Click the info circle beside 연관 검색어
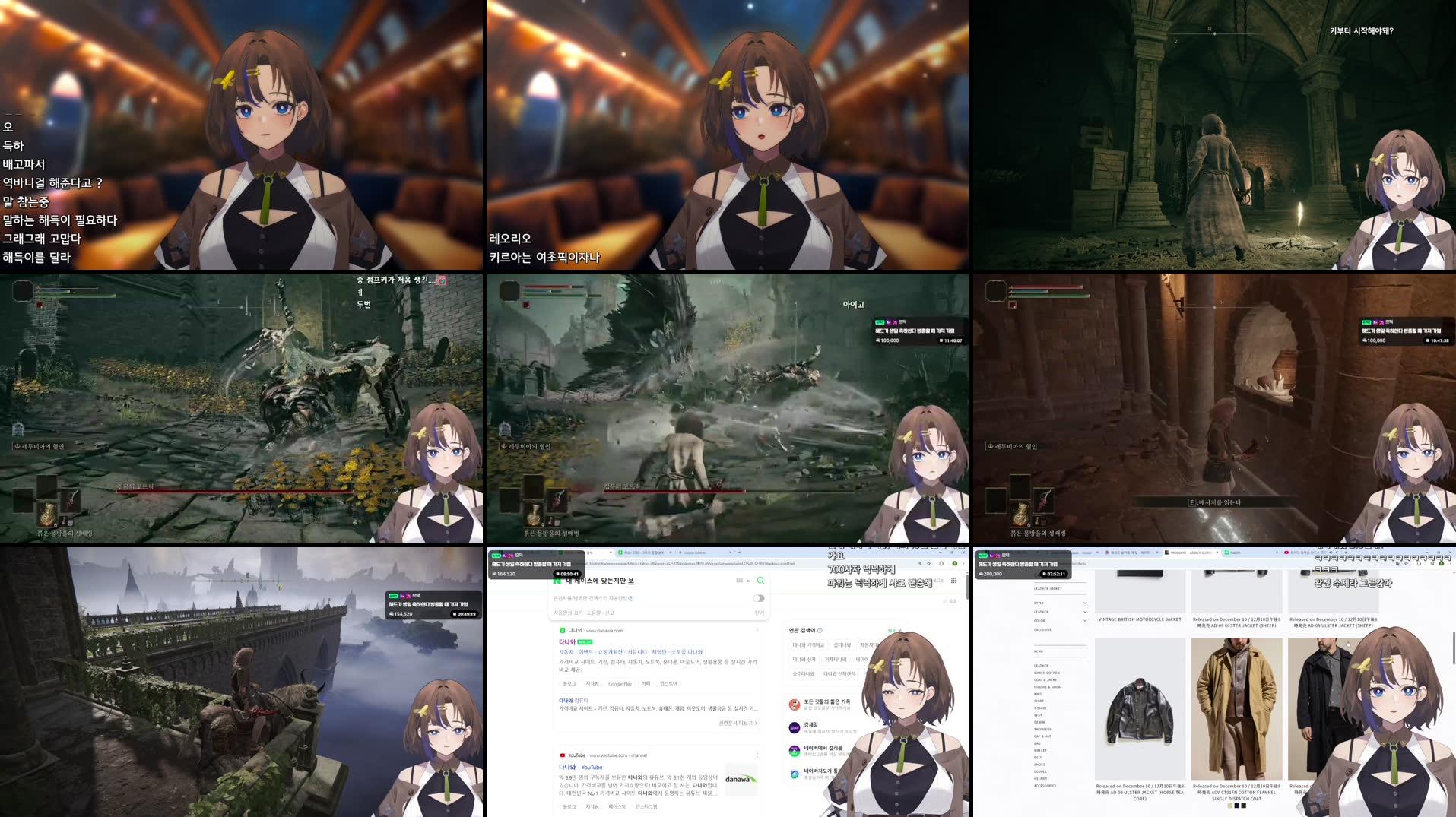 point(820,630)
